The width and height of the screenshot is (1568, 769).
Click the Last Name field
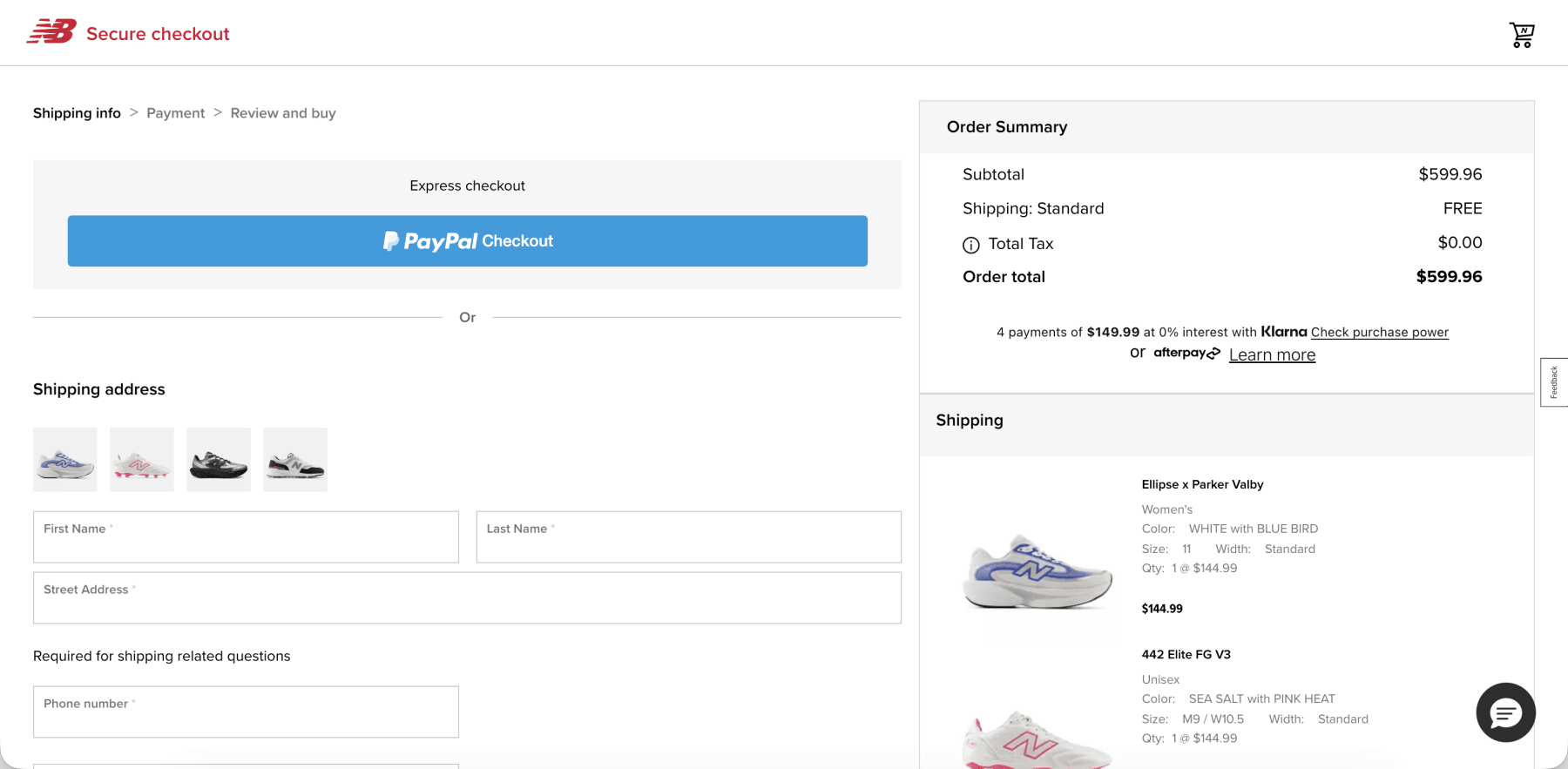tap(689, 536)
